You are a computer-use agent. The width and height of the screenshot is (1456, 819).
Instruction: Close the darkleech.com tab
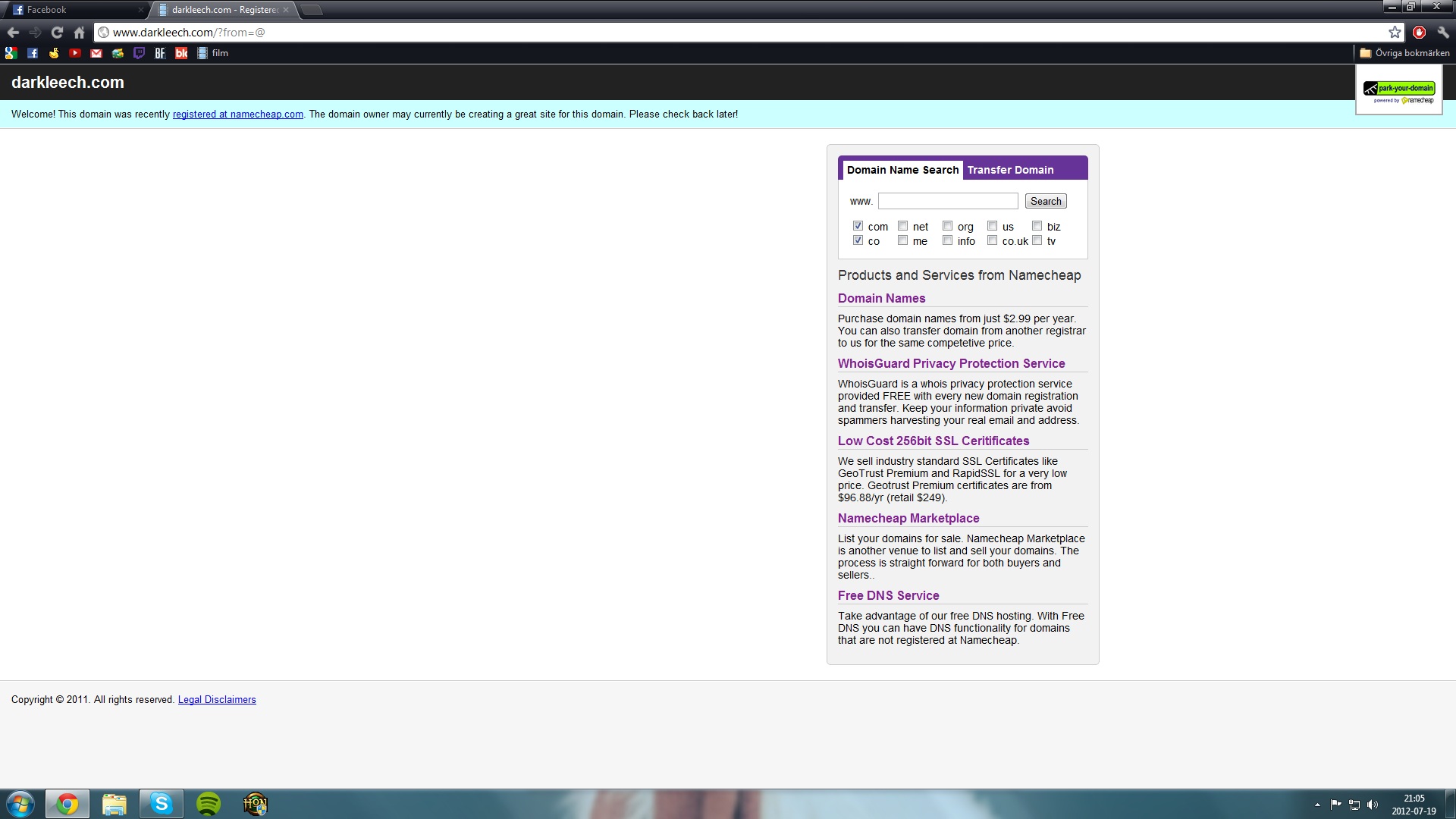286,10
